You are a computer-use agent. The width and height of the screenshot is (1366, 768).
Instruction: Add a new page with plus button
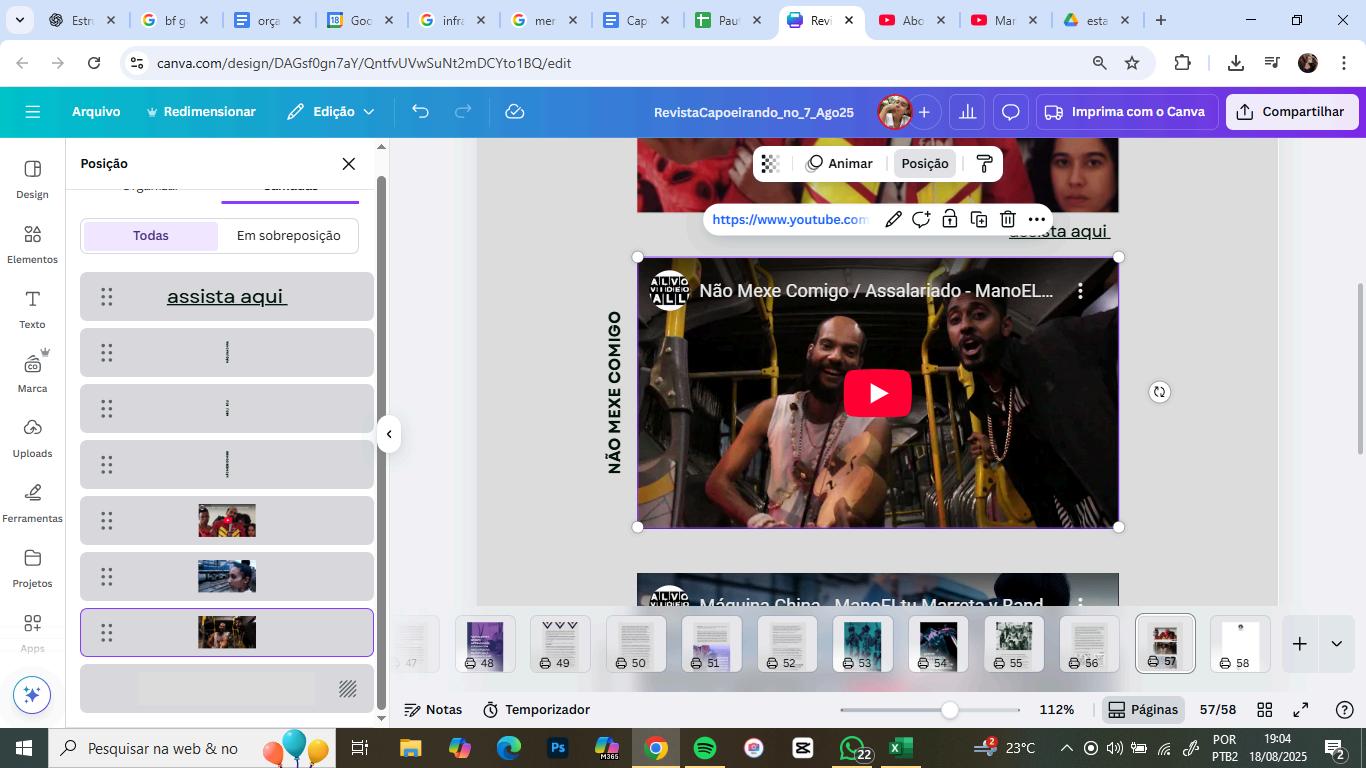(x=1299, y=644)
